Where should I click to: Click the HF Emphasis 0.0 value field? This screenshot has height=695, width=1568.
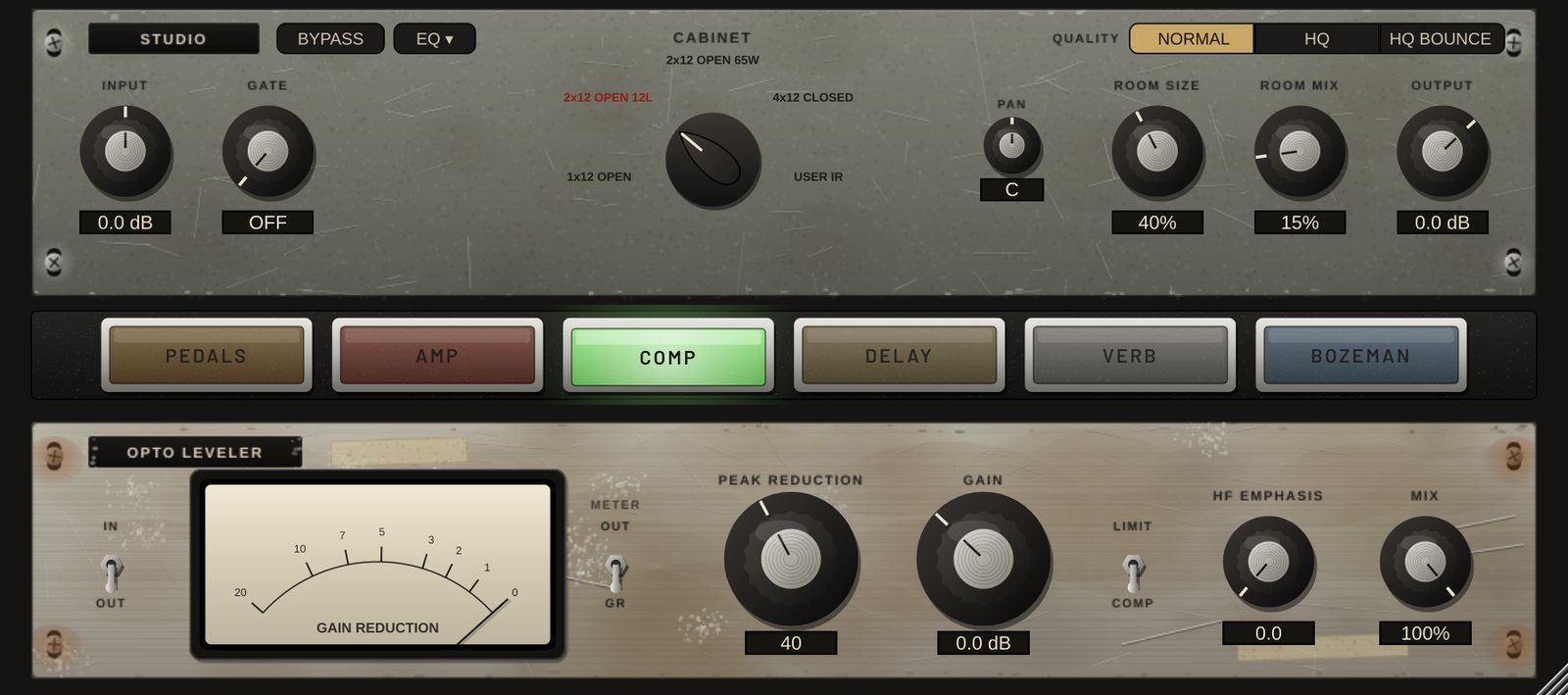(1268, 633)
